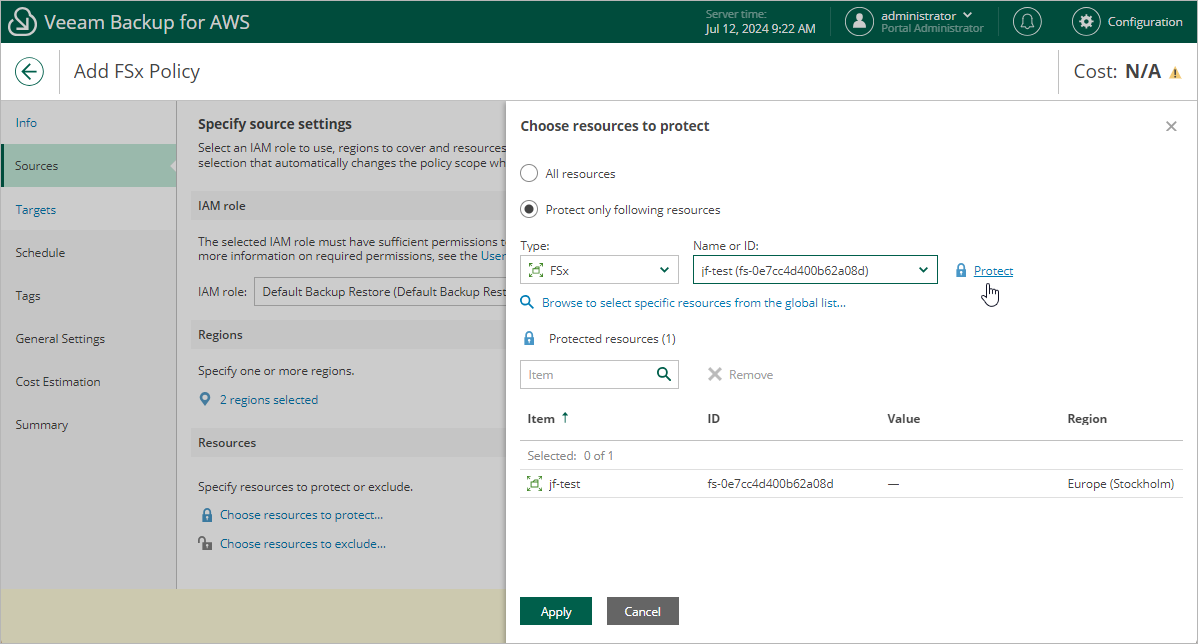Viewport: 1198px width, 644px height.
Task: Click the Europe (Stockholm) region cell
Action: pos(1121,484)
